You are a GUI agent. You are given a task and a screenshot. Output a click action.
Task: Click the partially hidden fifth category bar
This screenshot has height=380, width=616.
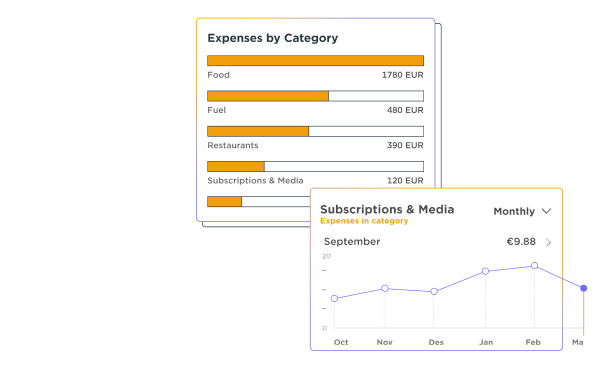(259, 202)
